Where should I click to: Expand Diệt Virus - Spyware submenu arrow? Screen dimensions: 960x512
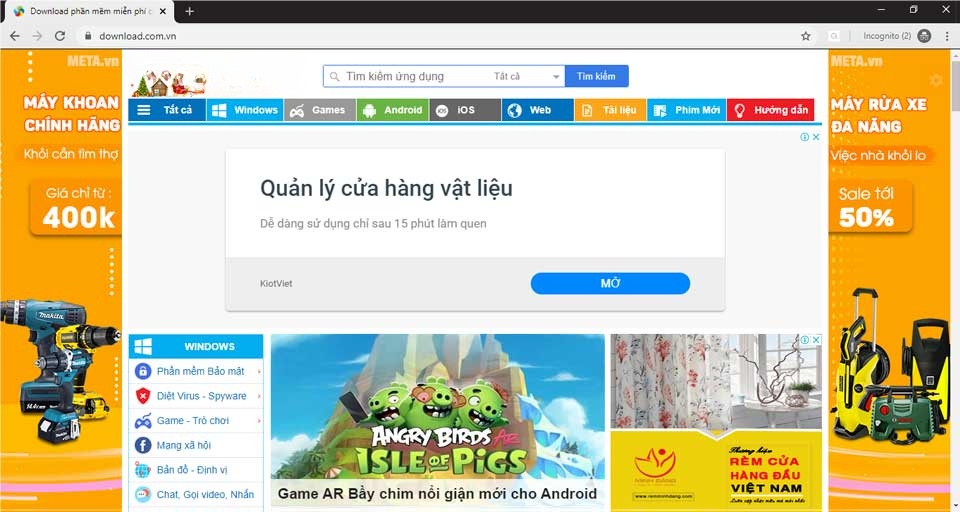point(259,396)
